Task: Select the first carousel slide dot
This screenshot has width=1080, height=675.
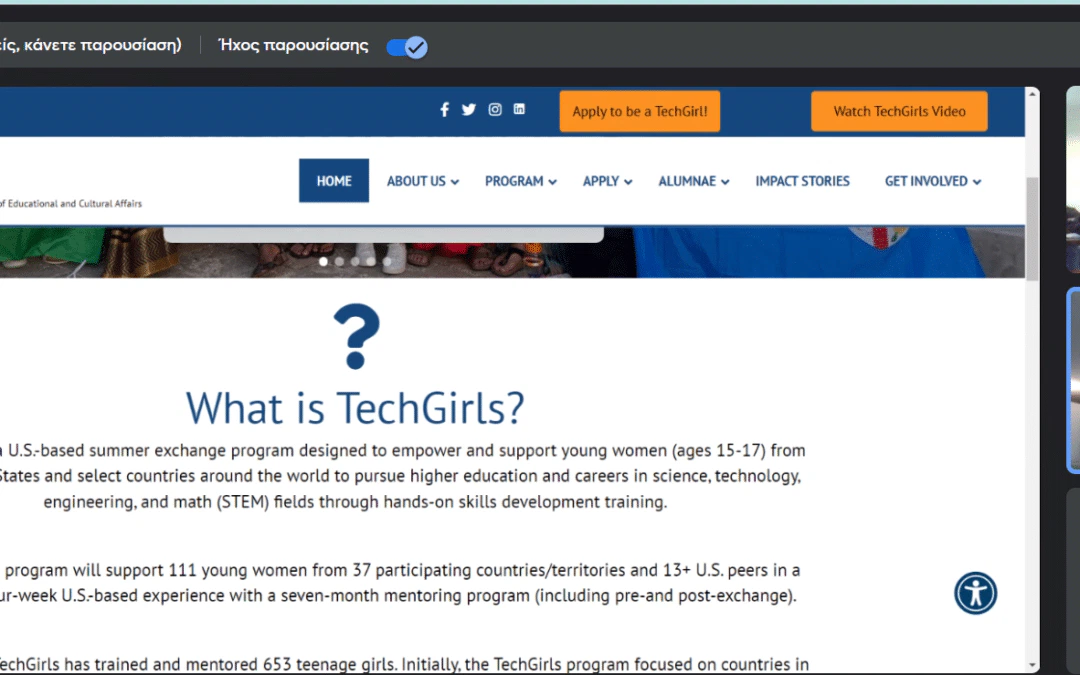Action: [323, 262]
